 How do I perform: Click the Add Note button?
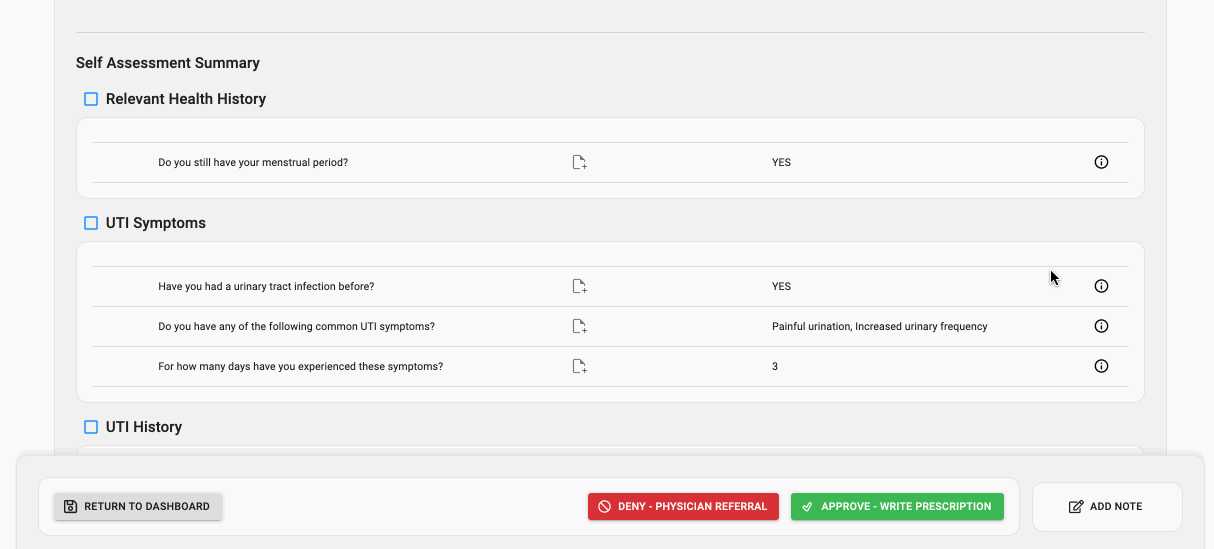(1106, 506)
